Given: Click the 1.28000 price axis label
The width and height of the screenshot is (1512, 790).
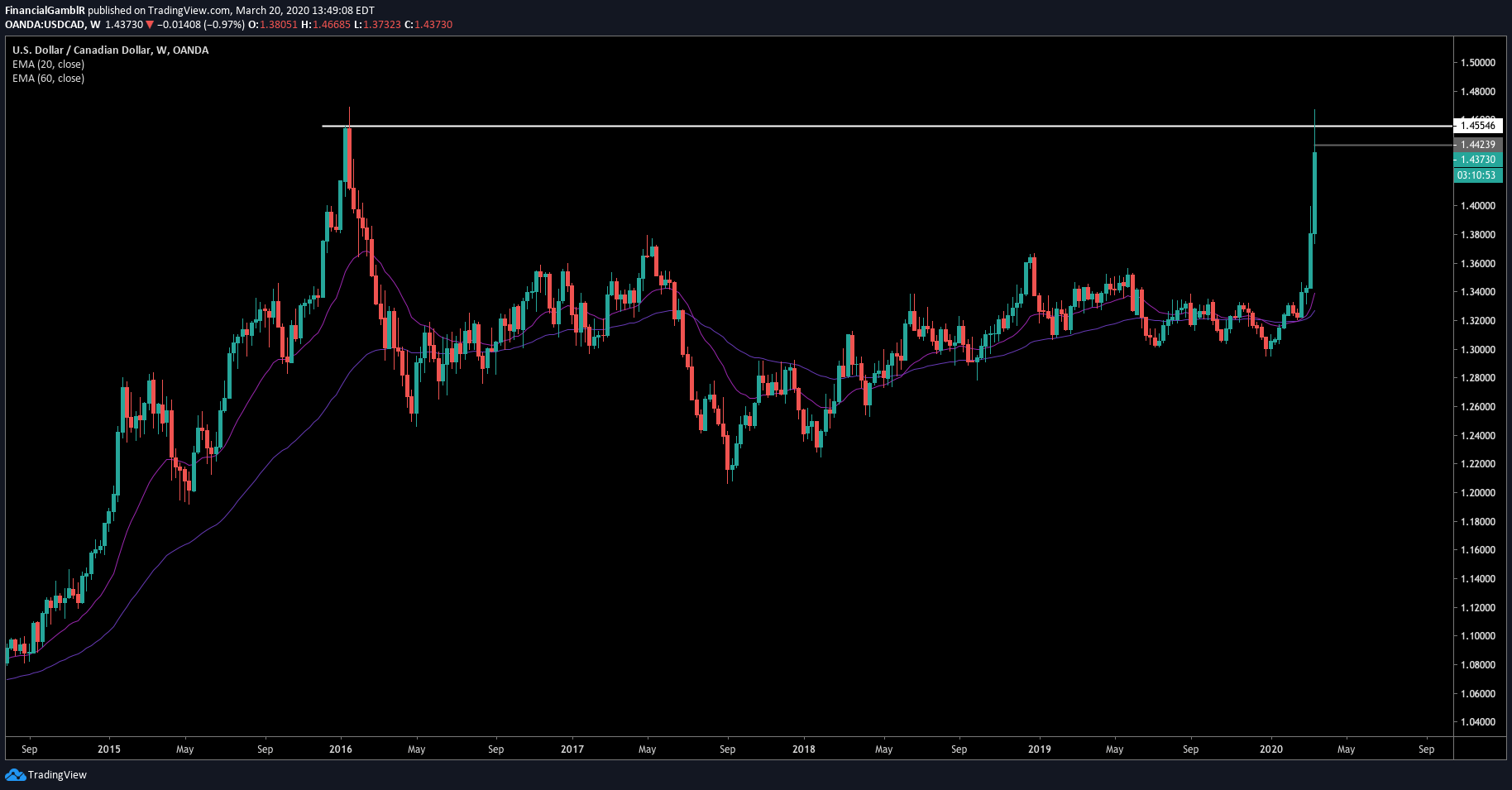Looking at the screenshot, I should tap(1478, 378).
